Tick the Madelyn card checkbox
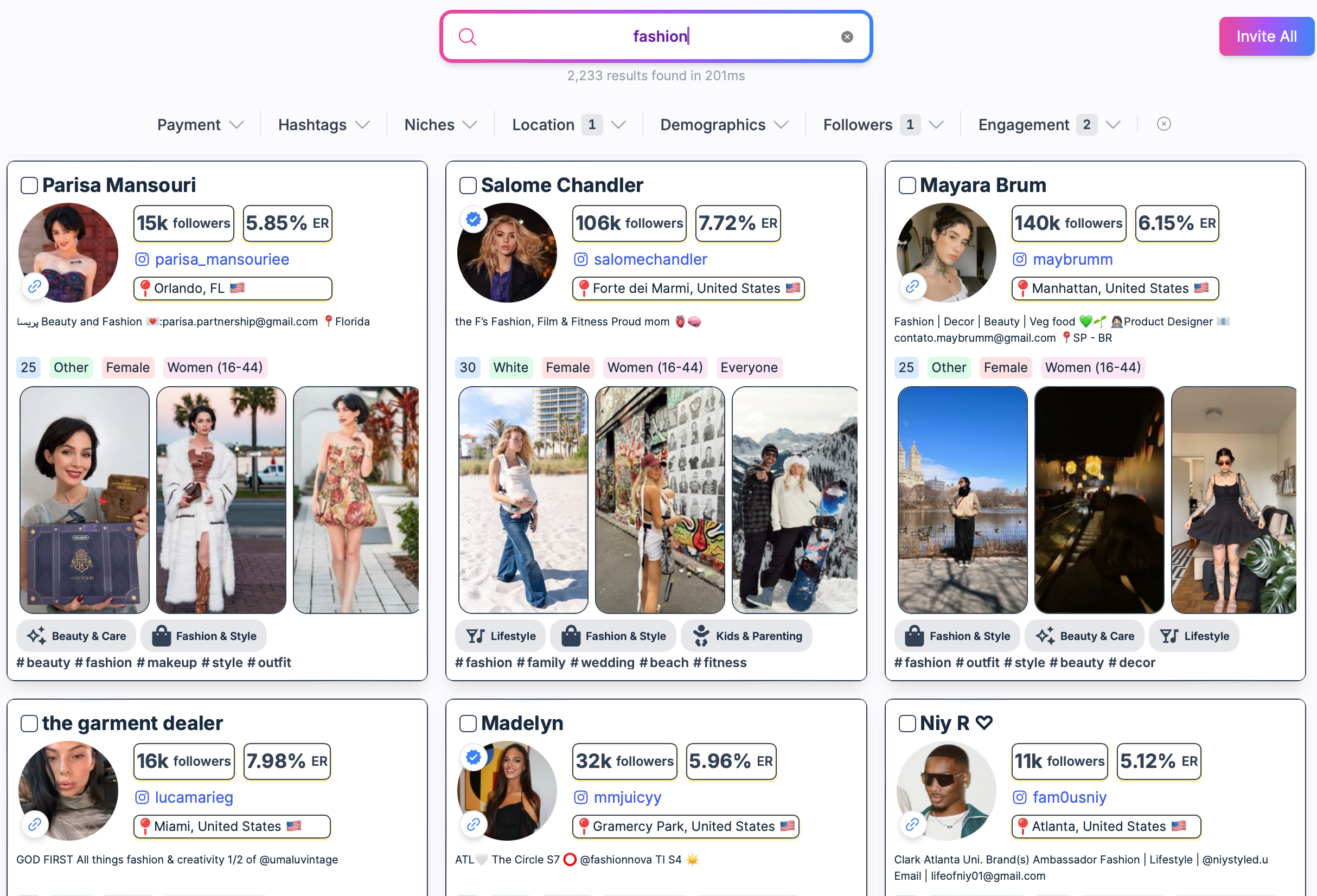1317x896 pixels. pos(468,723)
